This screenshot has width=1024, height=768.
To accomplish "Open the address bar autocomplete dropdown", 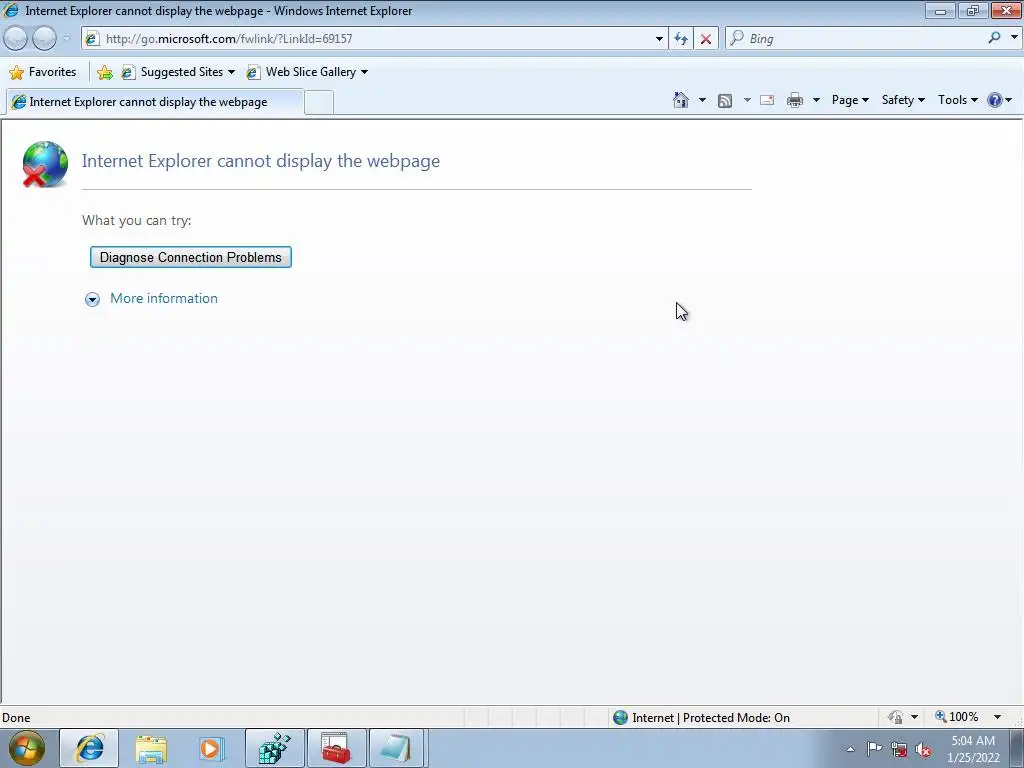I will (x=659, y=39).
